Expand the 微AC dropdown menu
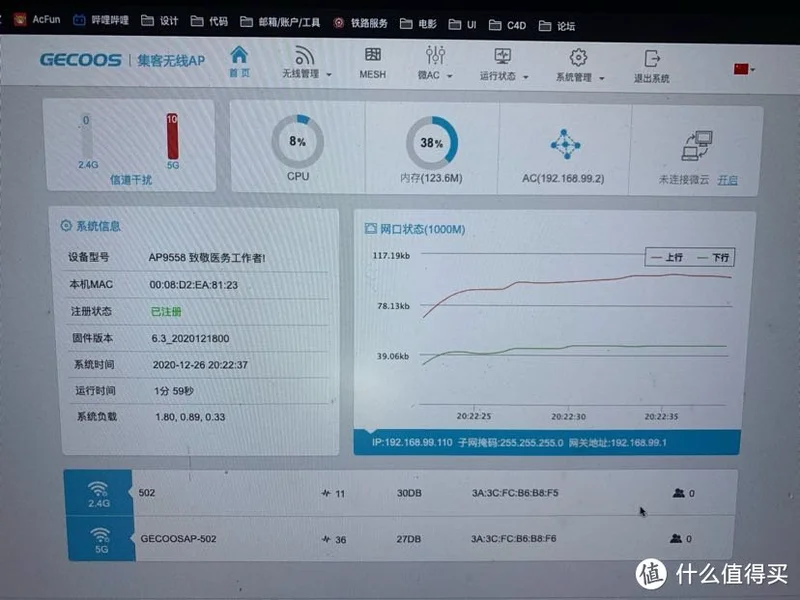This screenshot has height=600, width=800. 435,64
